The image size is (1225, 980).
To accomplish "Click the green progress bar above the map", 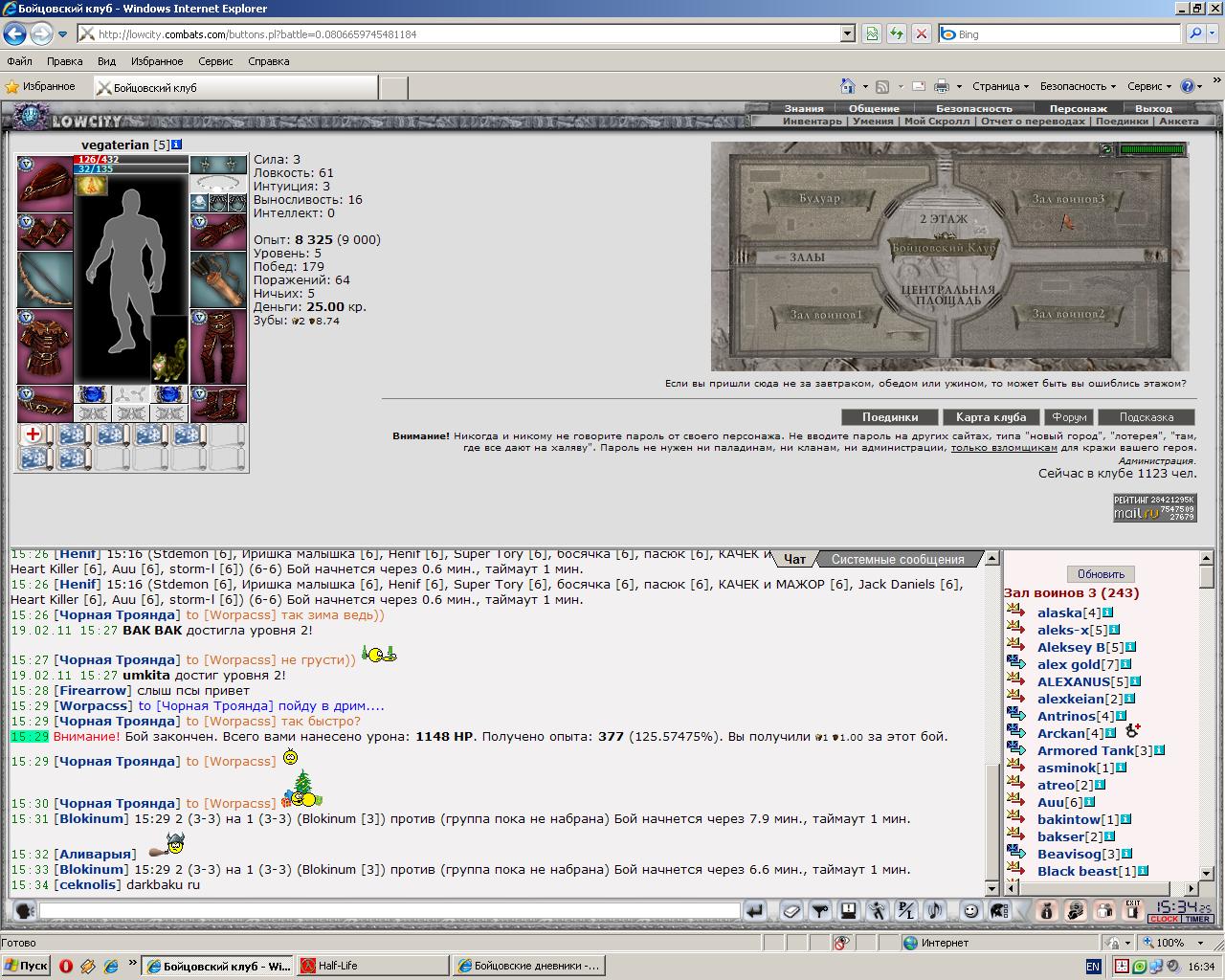I will click(x=1152, y=149).
